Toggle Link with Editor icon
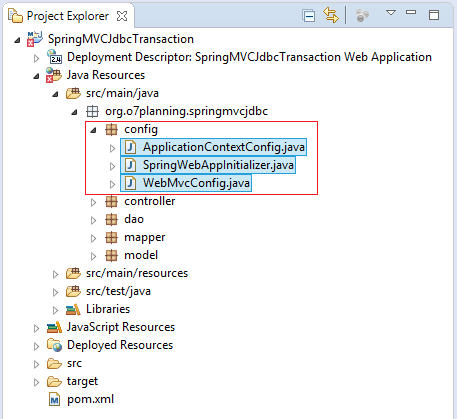Viewport: 457px width, 419px height. tap(331, 15)
